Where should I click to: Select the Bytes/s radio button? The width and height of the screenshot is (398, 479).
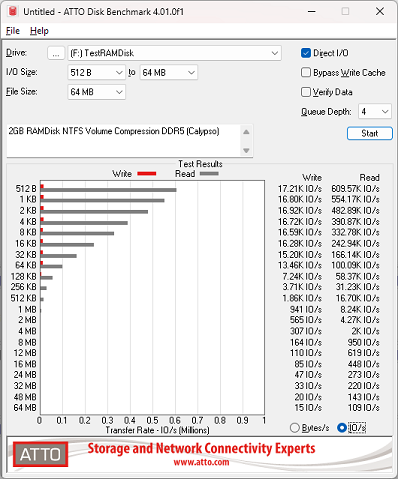(295, 428)
